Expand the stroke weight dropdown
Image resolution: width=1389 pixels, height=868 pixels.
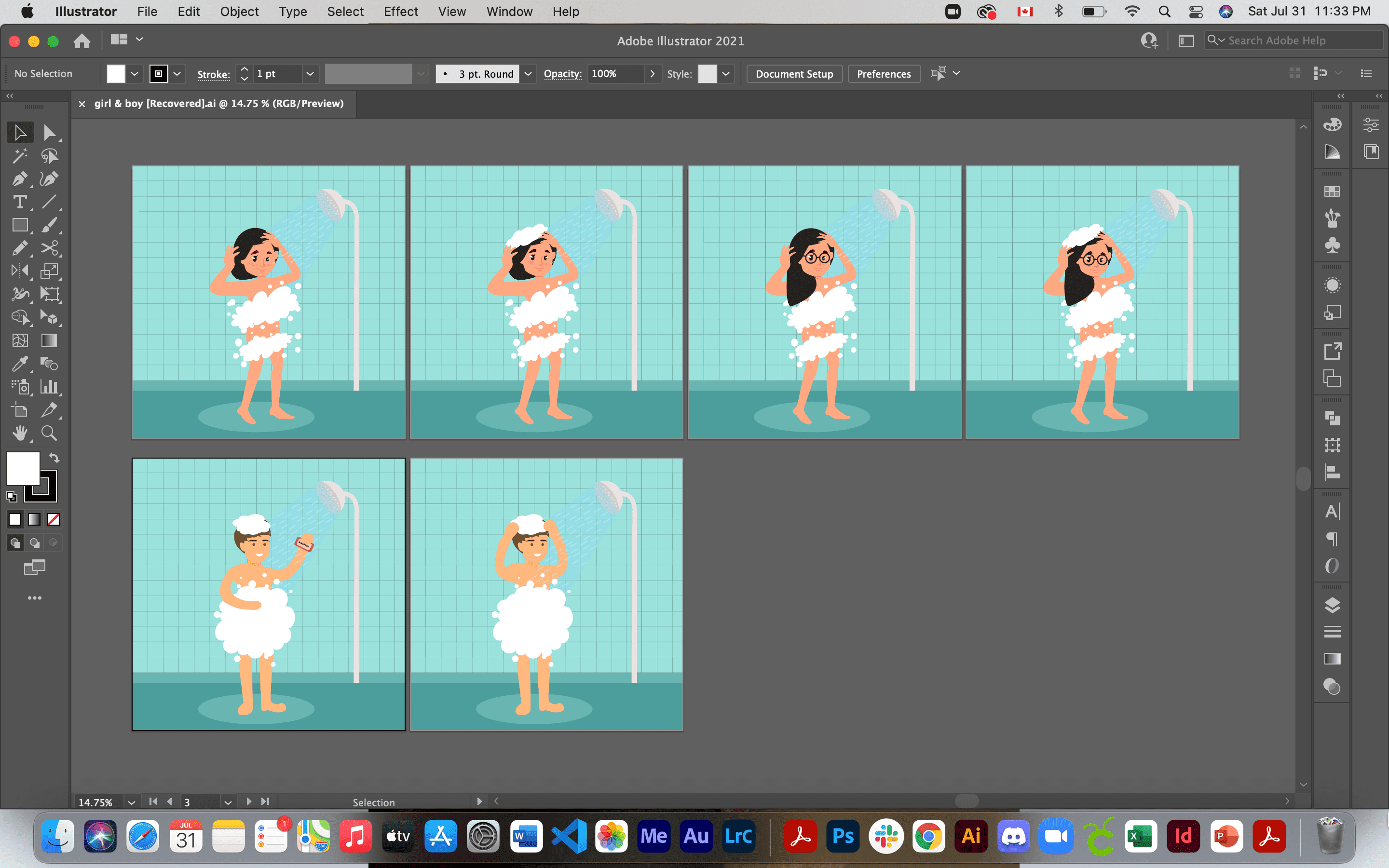point(310,74)
